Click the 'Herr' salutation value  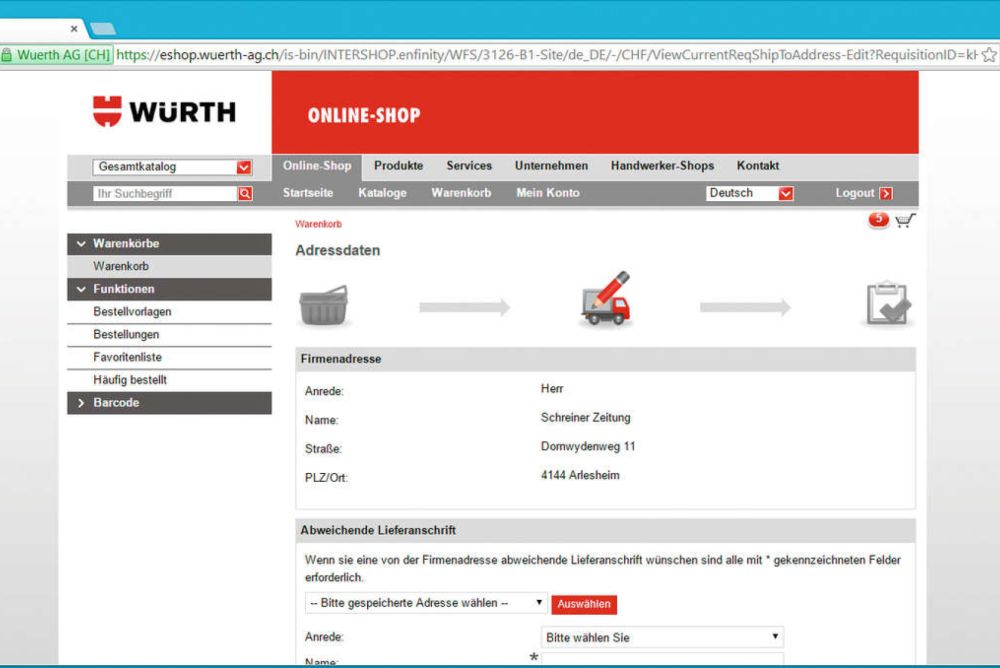tap(552, 389)
